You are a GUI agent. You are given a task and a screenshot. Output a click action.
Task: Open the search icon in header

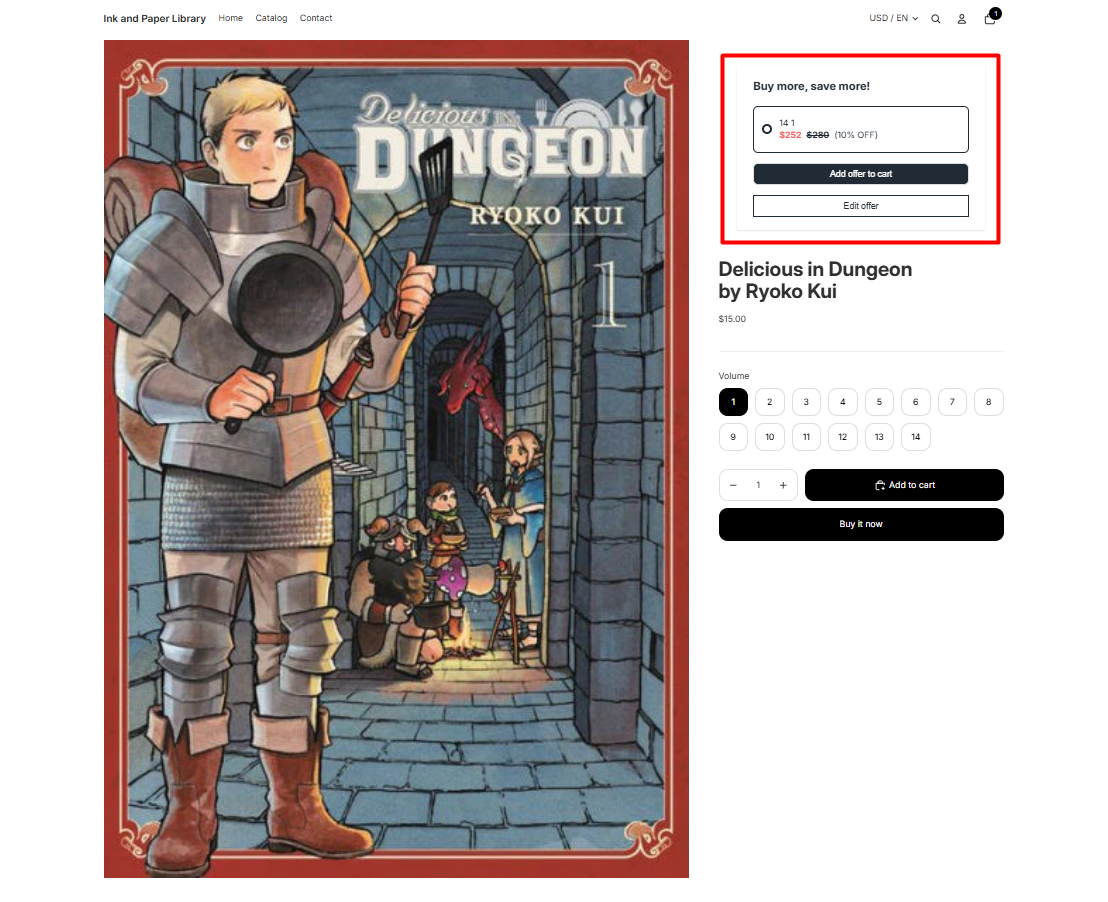tap(936, 19)
